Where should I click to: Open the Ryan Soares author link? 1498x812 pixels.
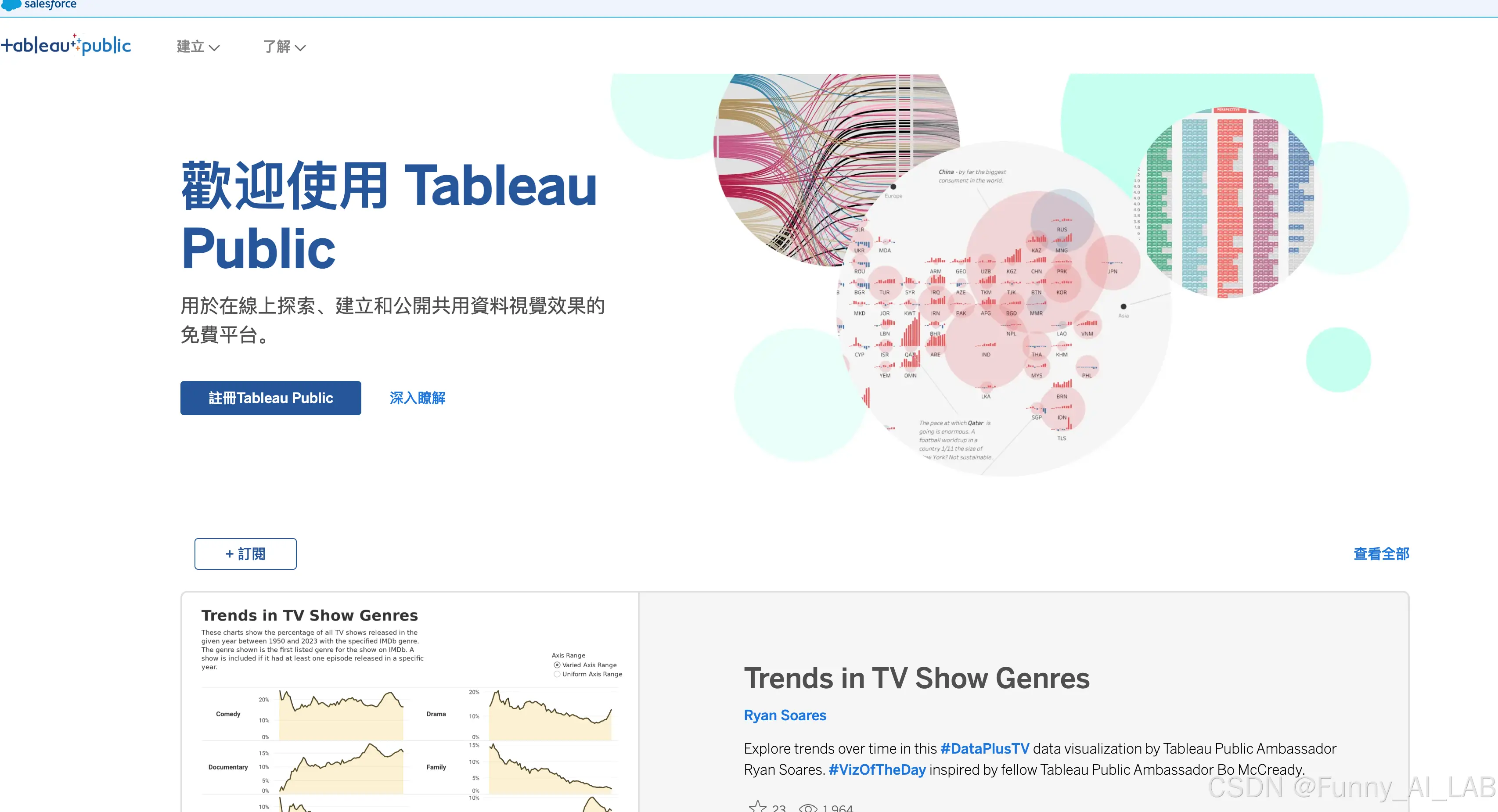(x=785, y=715)
